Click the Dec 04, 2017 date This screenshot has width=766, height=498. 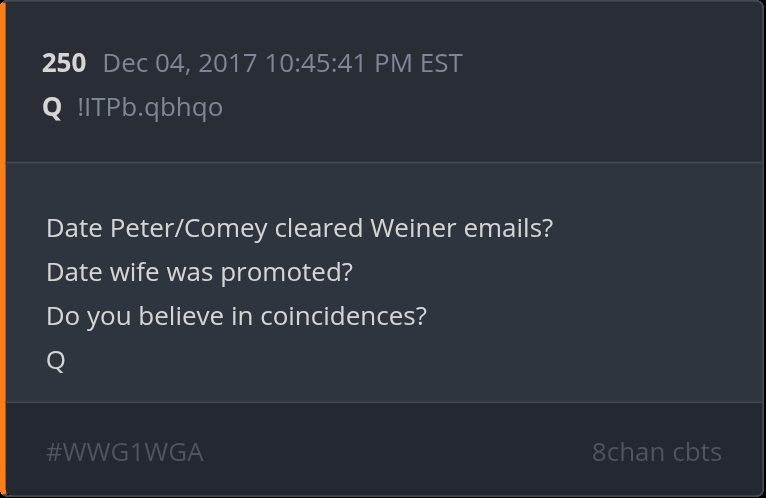click(x=180, y=63)
